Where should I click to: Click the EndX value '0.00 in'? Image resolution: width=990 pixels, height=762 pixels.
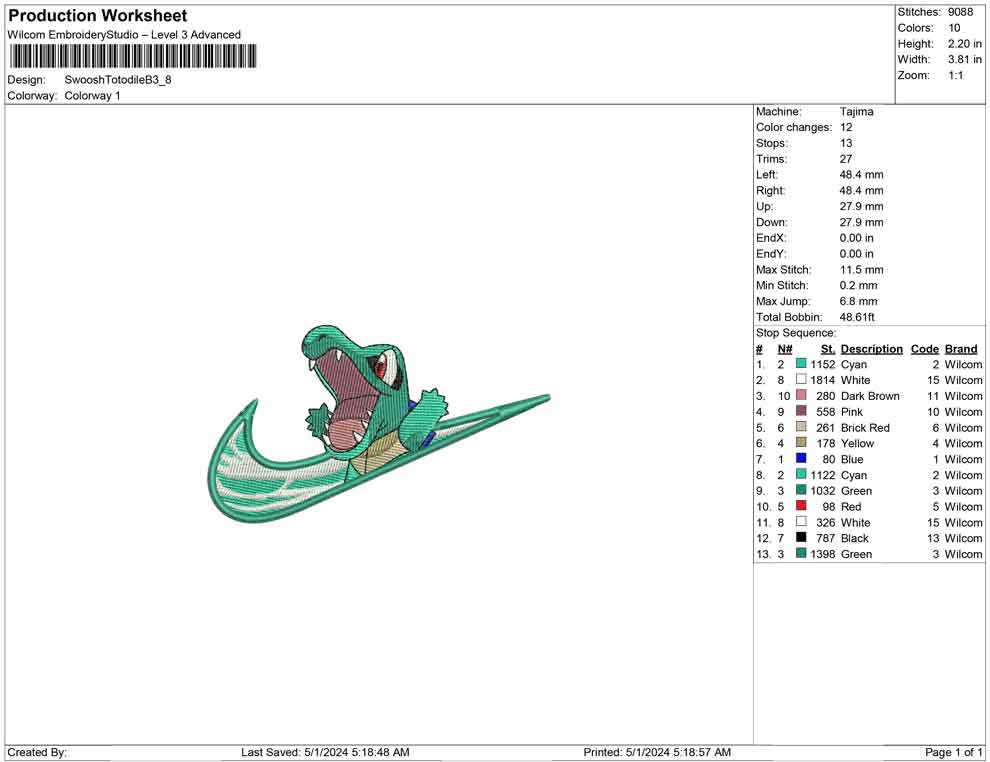[x=857, y=238]
